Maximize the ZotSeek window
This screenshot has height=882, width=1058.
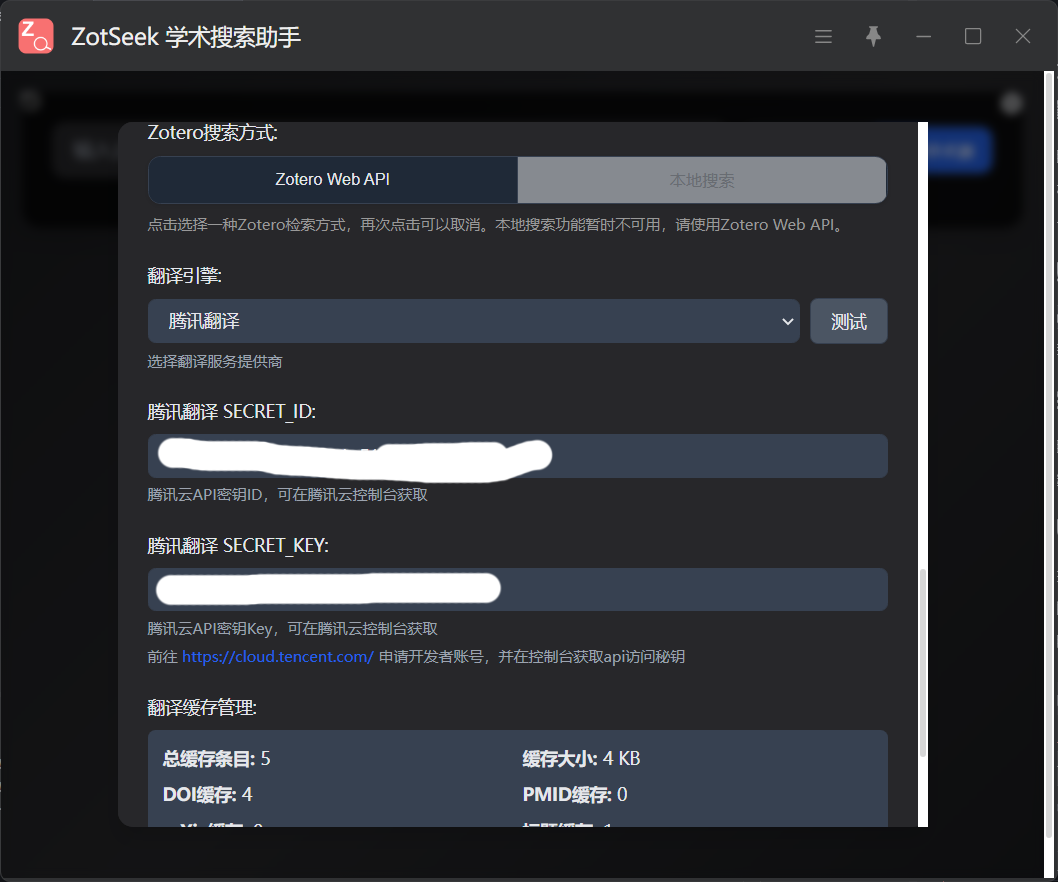tap(973, 36)
